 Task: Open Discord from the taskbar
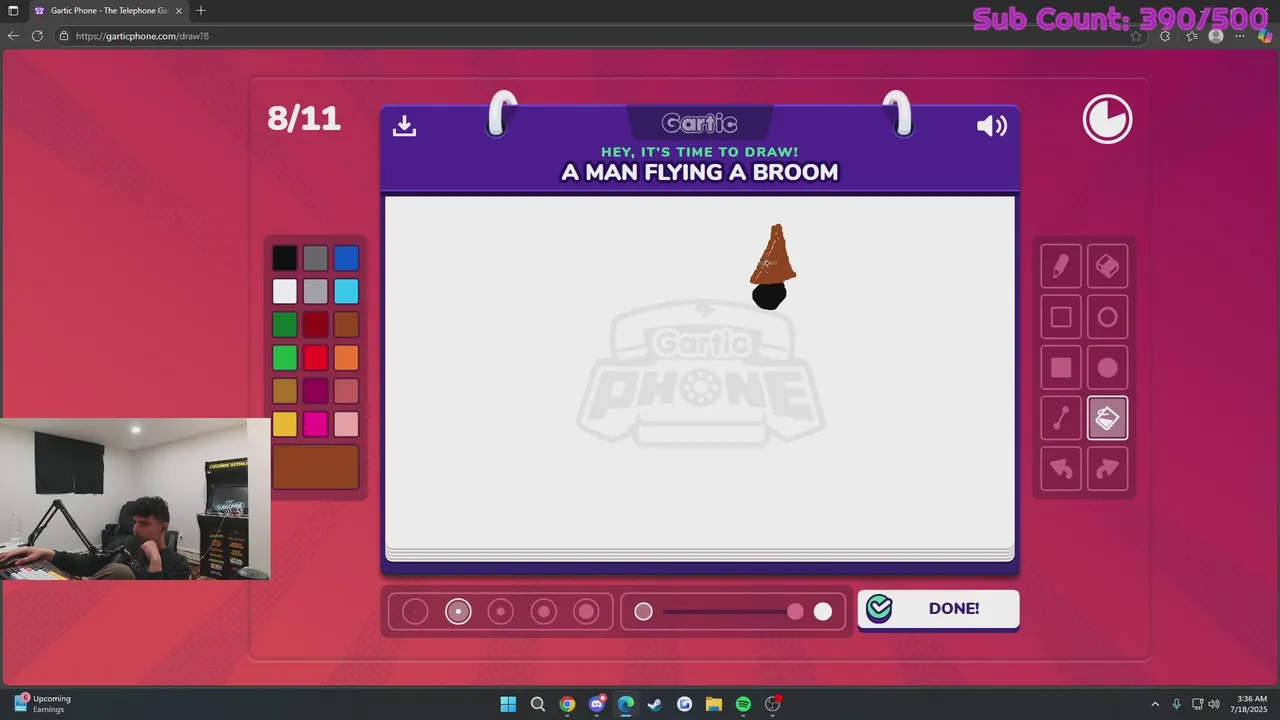597,704
